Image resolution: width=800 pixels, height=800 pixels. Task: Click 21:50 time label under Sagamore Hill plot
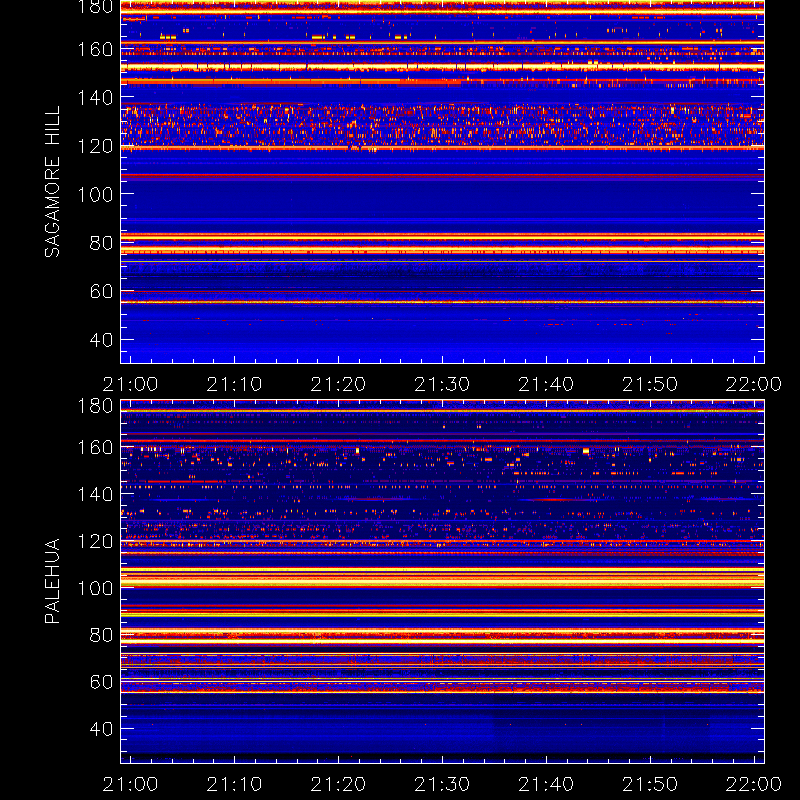(650, 384)
